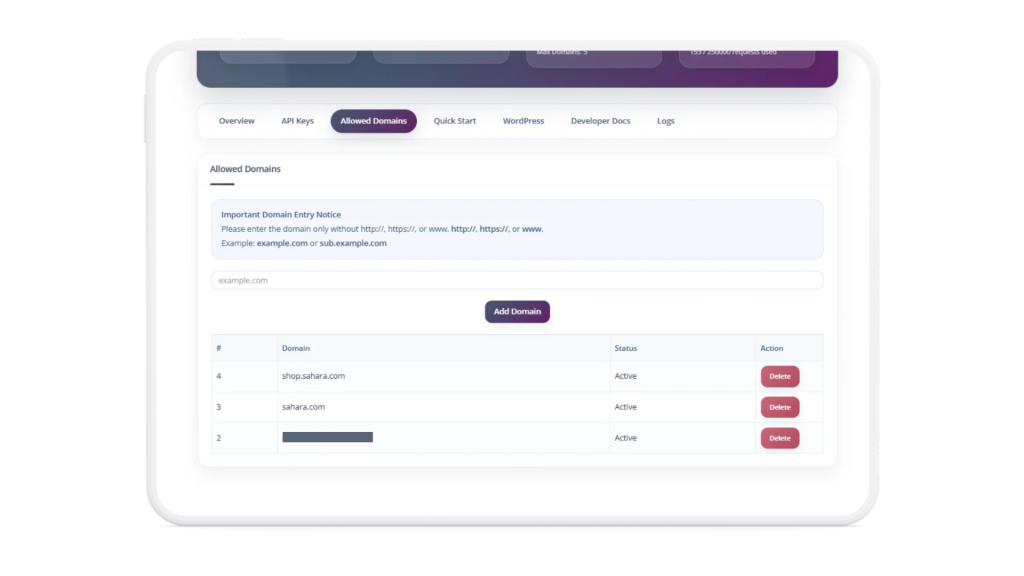Select the sahara.com domain cell
Viewport: 1024px width, 576px height.
coord(443,407)
